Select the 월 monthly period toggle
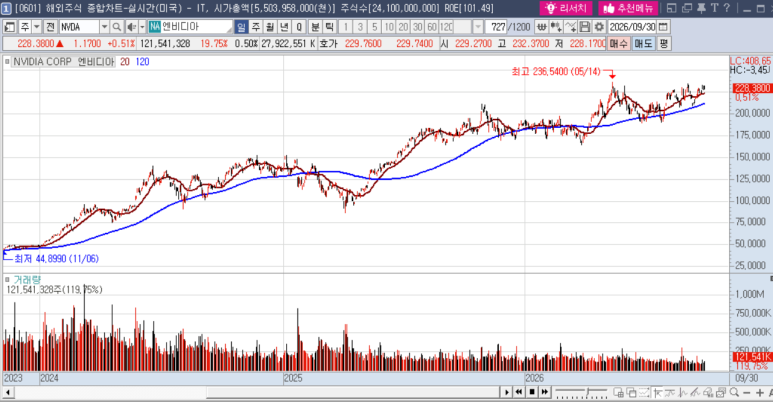This screenshot has height=402, width=773. click(x=270, y=27)
